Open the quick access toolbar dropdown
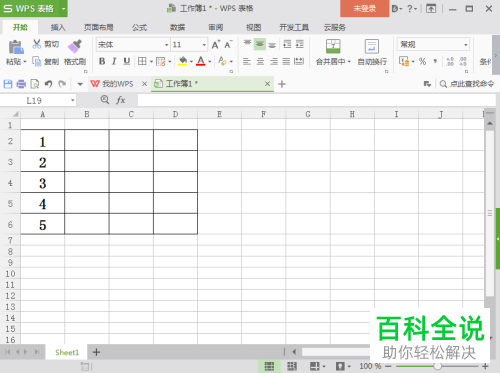500x373 pixels. [80, 84]
